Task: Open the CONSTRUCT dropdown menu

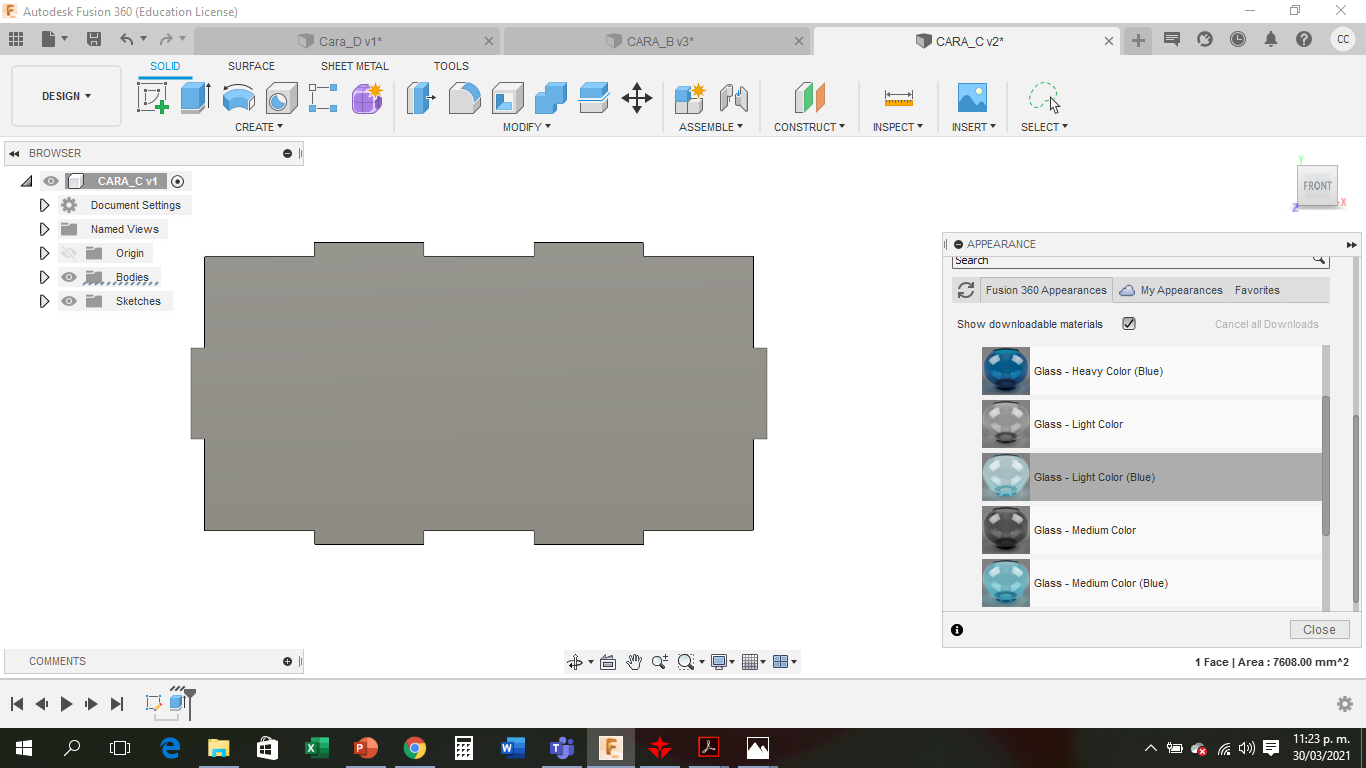Action: (809, 127)
